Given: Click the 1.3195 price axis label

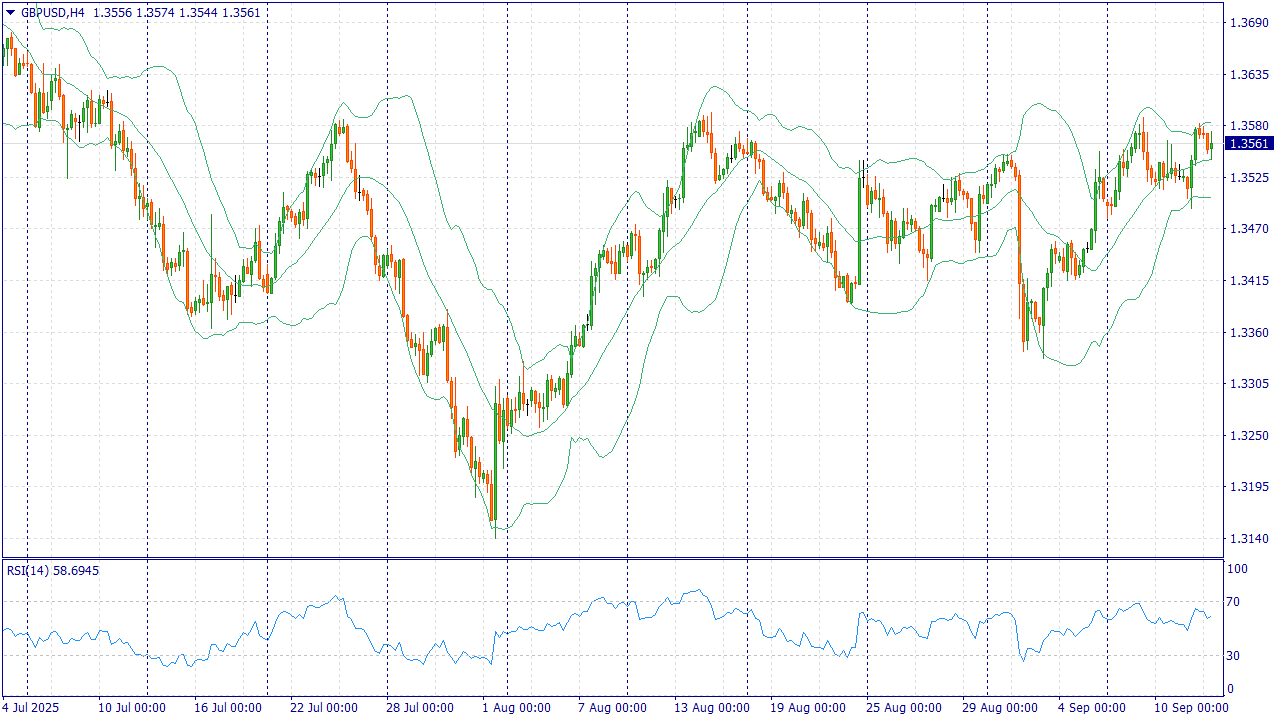Looking at the screenshot, I should [1249, 487].
